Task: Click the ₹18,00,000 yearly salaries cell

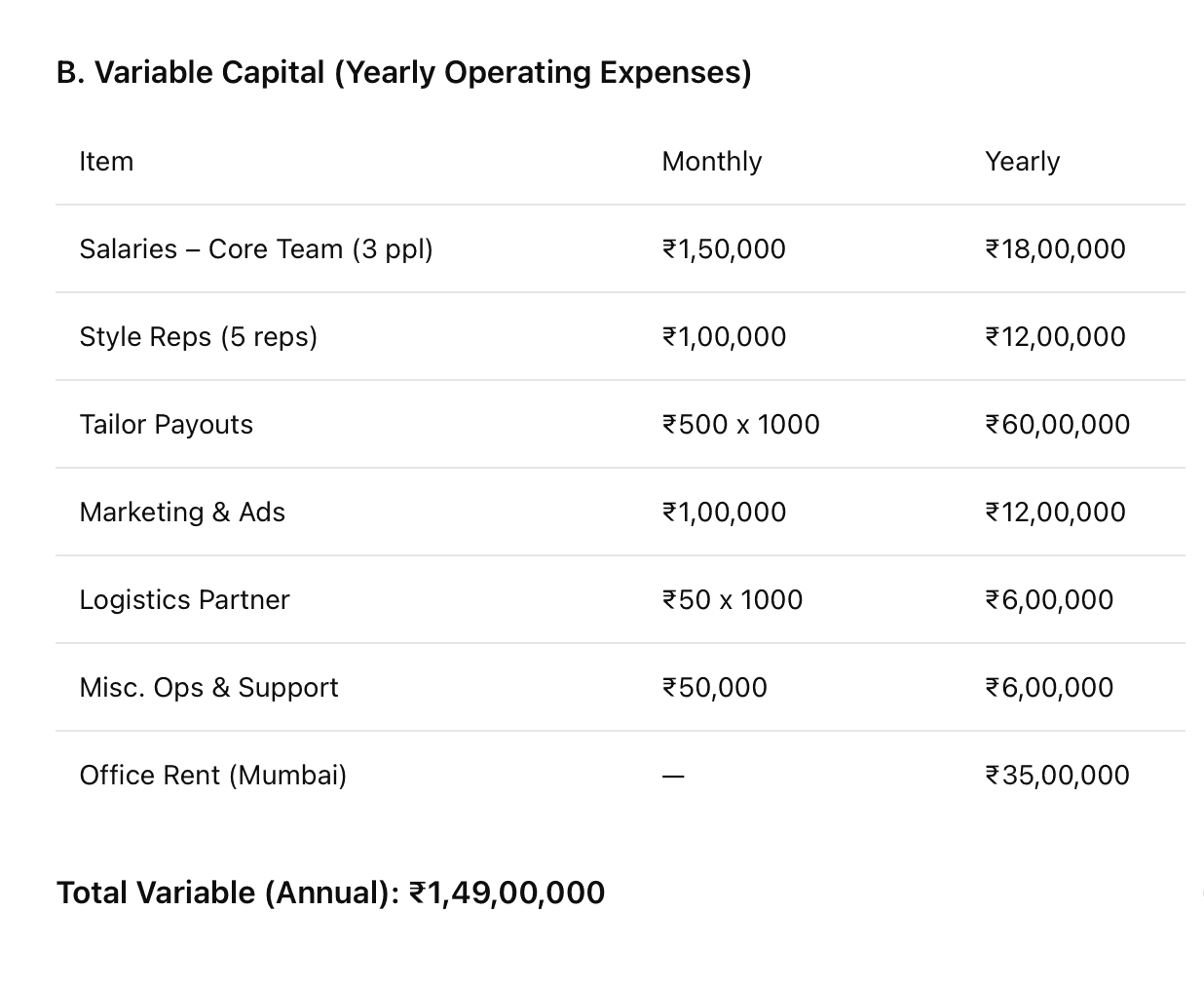Action: pyautogui.click(x=1055, y=249)
